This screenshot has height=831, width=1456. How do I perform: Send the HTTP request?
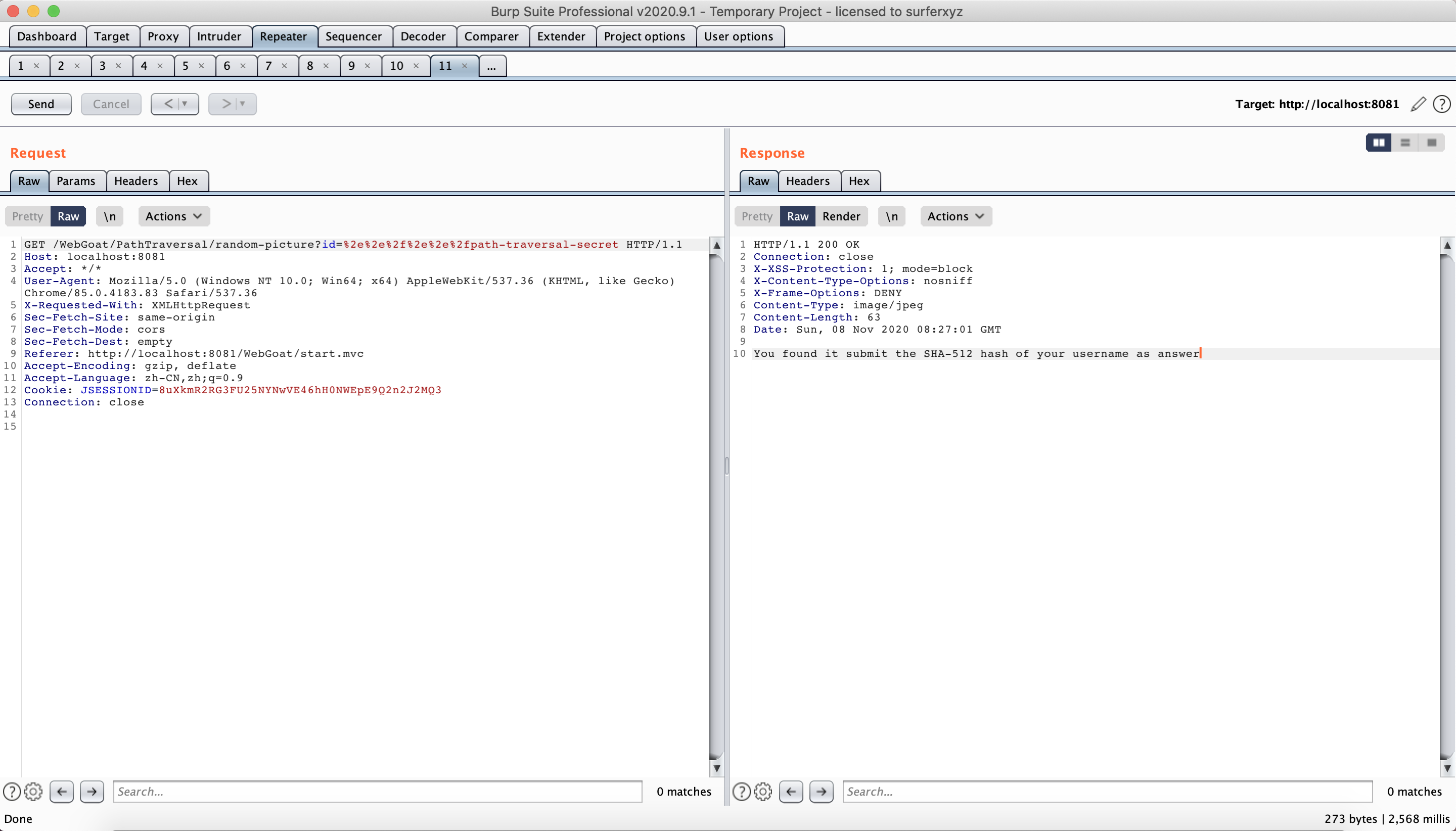pyautogui.click(x=41, y=105)
